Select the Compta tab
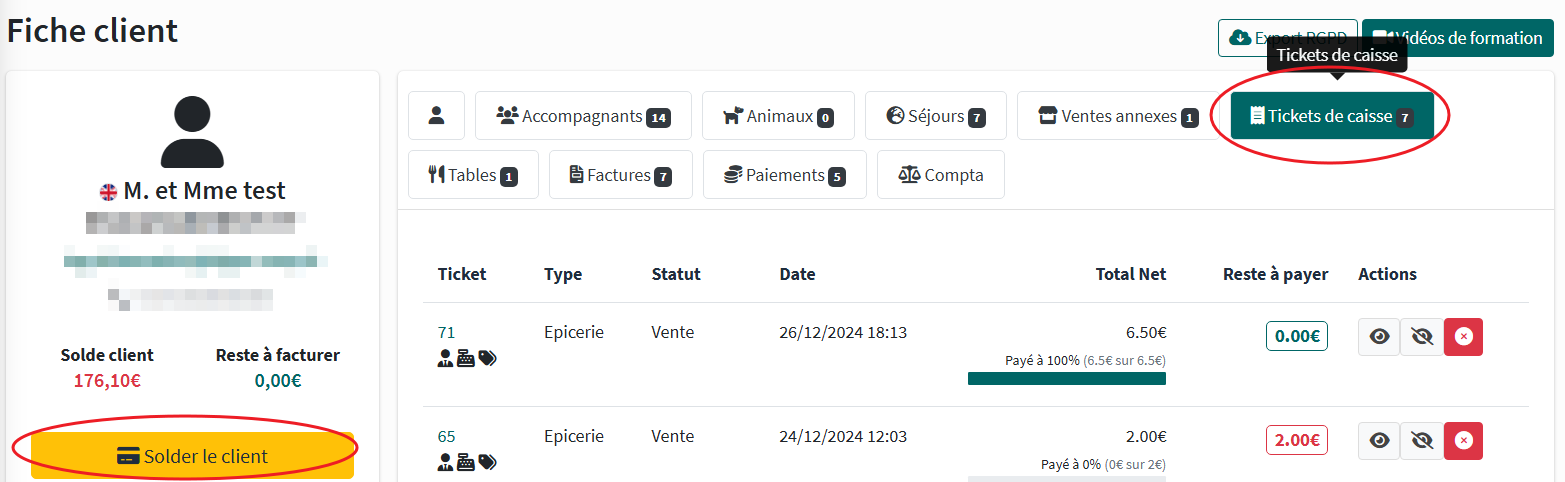This screenshot has width=1565, height=482. pyautogui.click(x=940, y=175)
